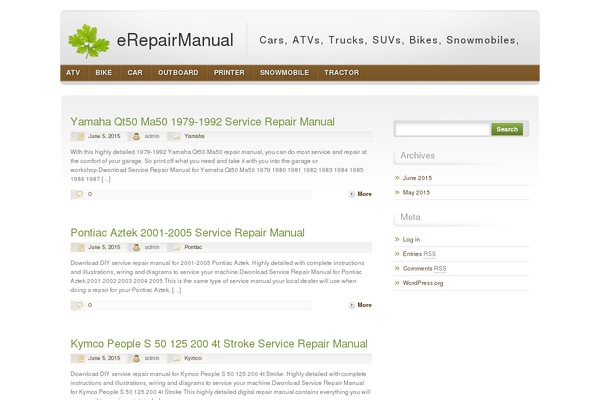Open the SNOWMOBILE menu item
The height and width of the screenshot is (400, 600).
(284, 73)
